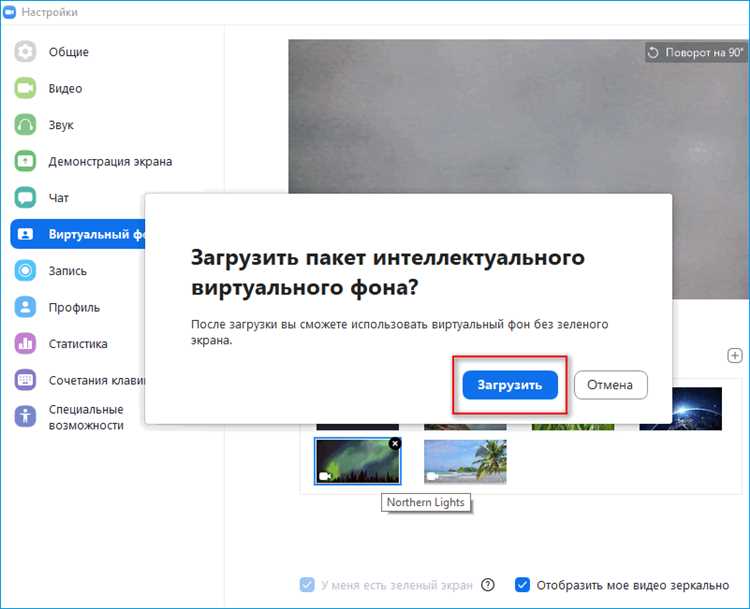The width and height of the screenshot is (750, 609).
Task: Click the Accessibility icon in sidebar
Action: coord(25,416)
